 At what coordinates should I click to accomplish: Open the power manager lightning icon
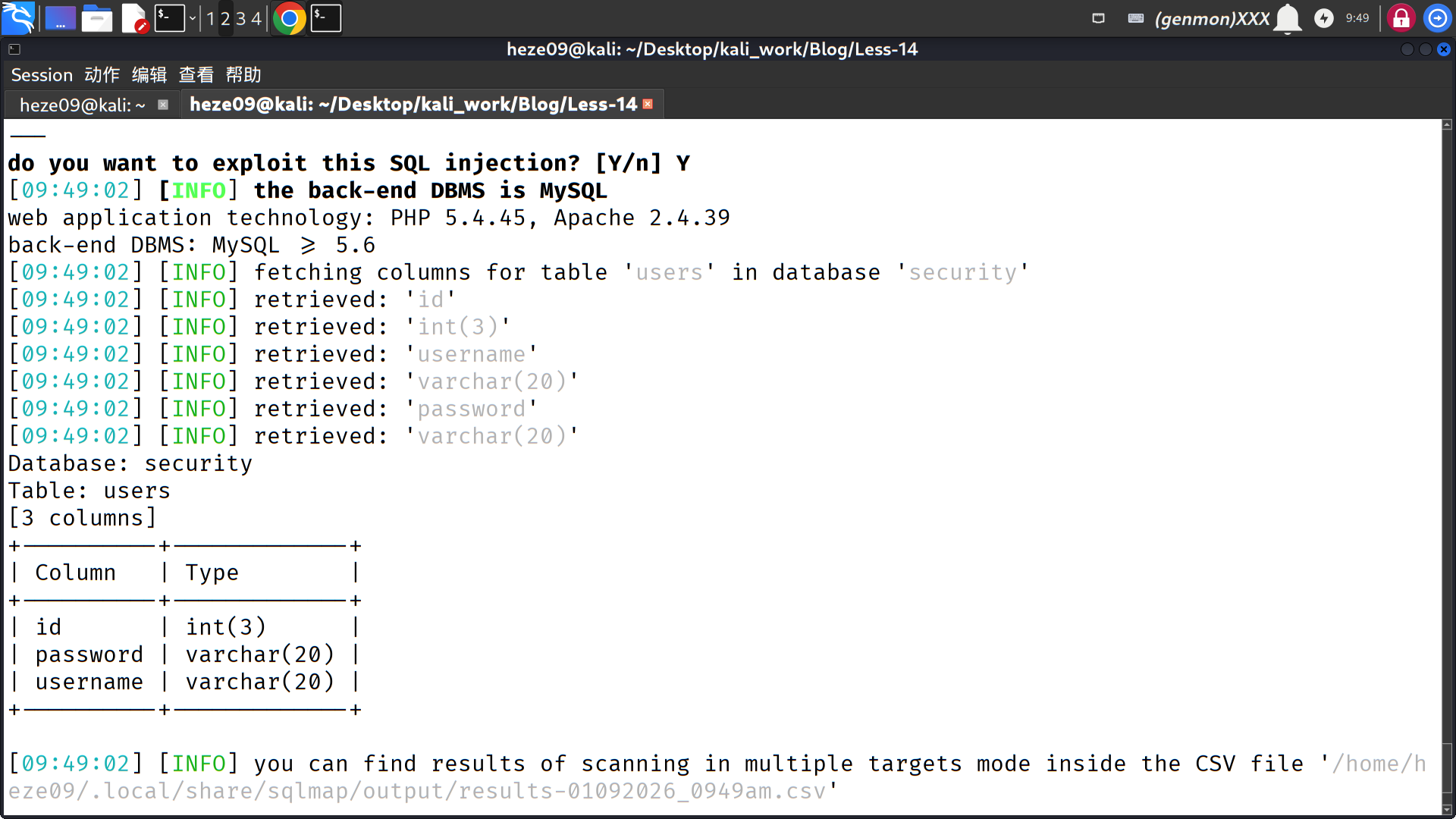1324,18
